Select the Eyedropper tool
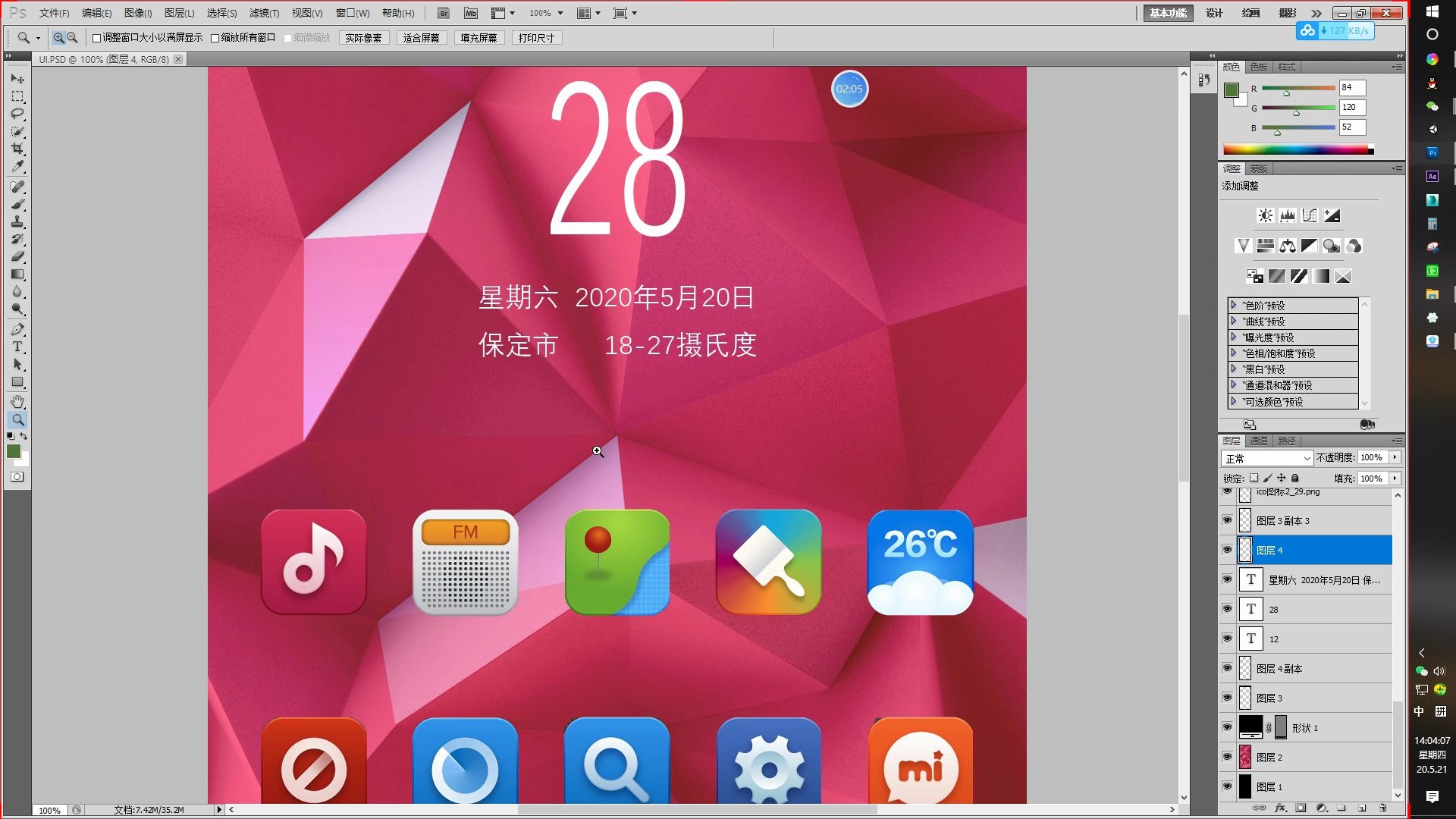Screen dimensions: 1456x819 (17, 167)
